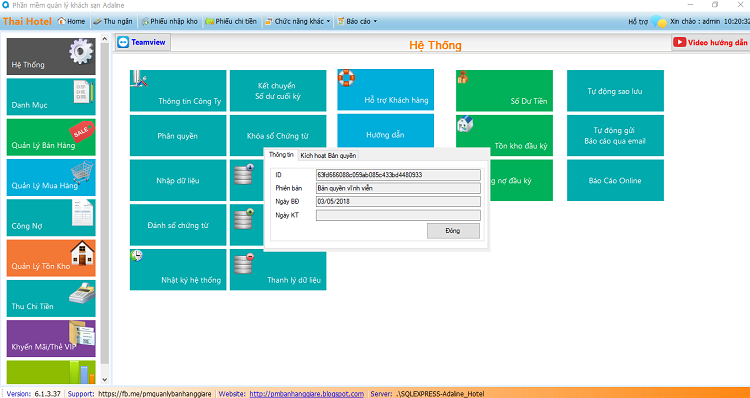Select Hệ Thống sidebar tile
The height and width of the screenshot is (398, 750).
(x=51, y=56)
